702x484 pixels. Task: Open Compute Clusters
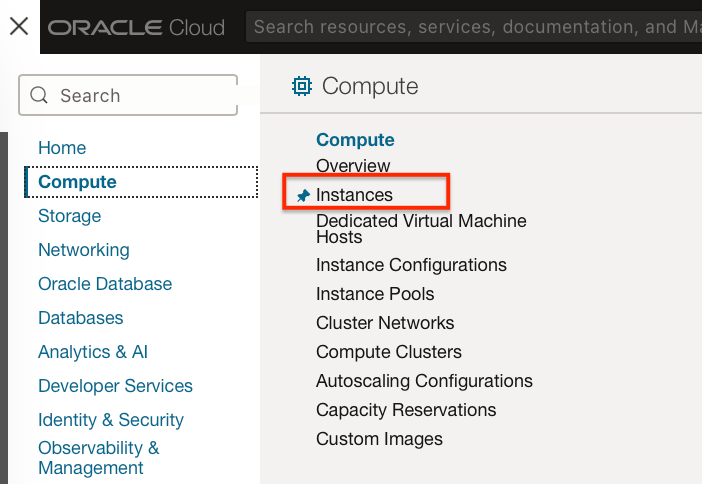(389, 352)
